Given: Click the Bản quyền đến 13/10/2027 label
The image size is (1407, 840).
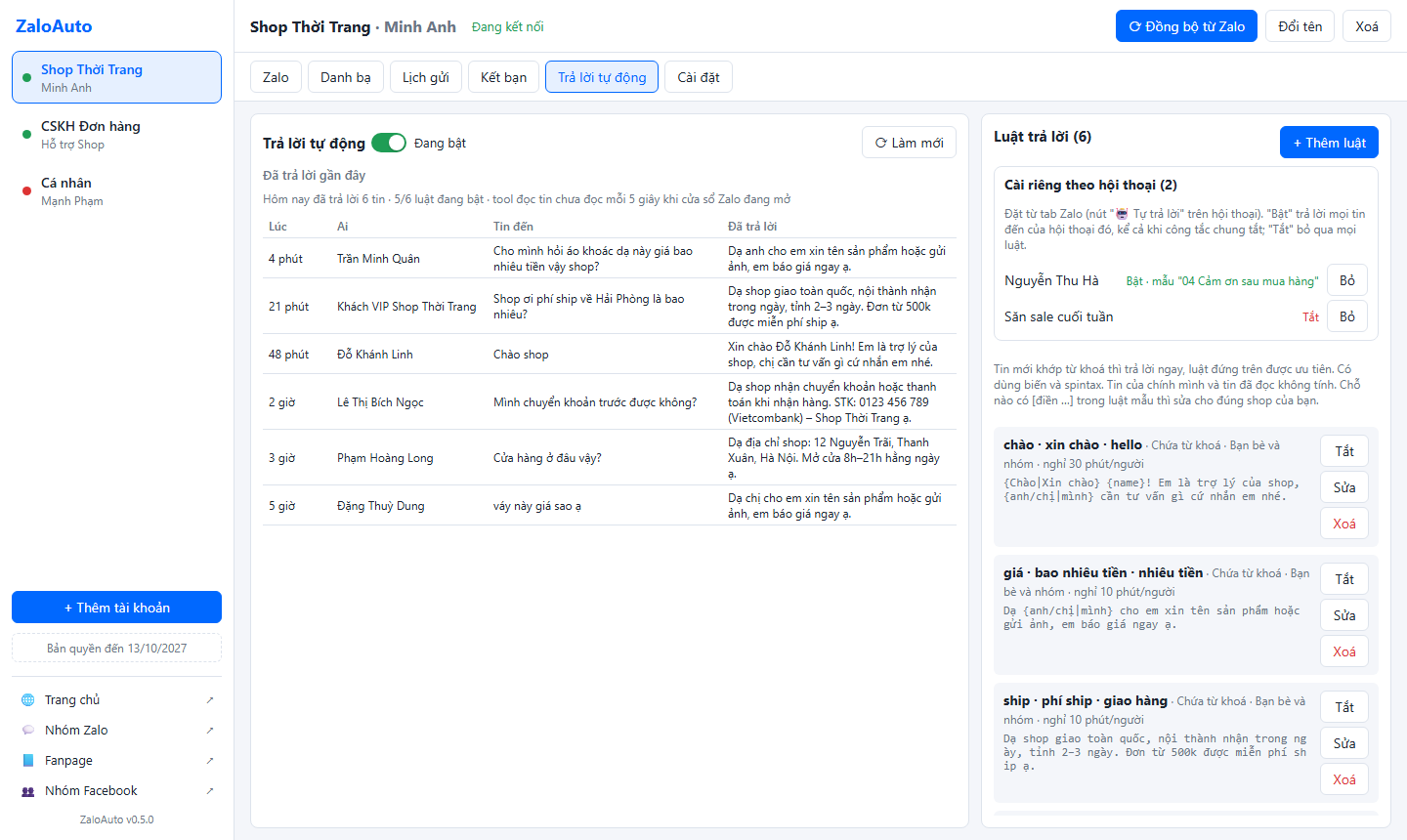Looking at the screenshot, I should 116,649.
